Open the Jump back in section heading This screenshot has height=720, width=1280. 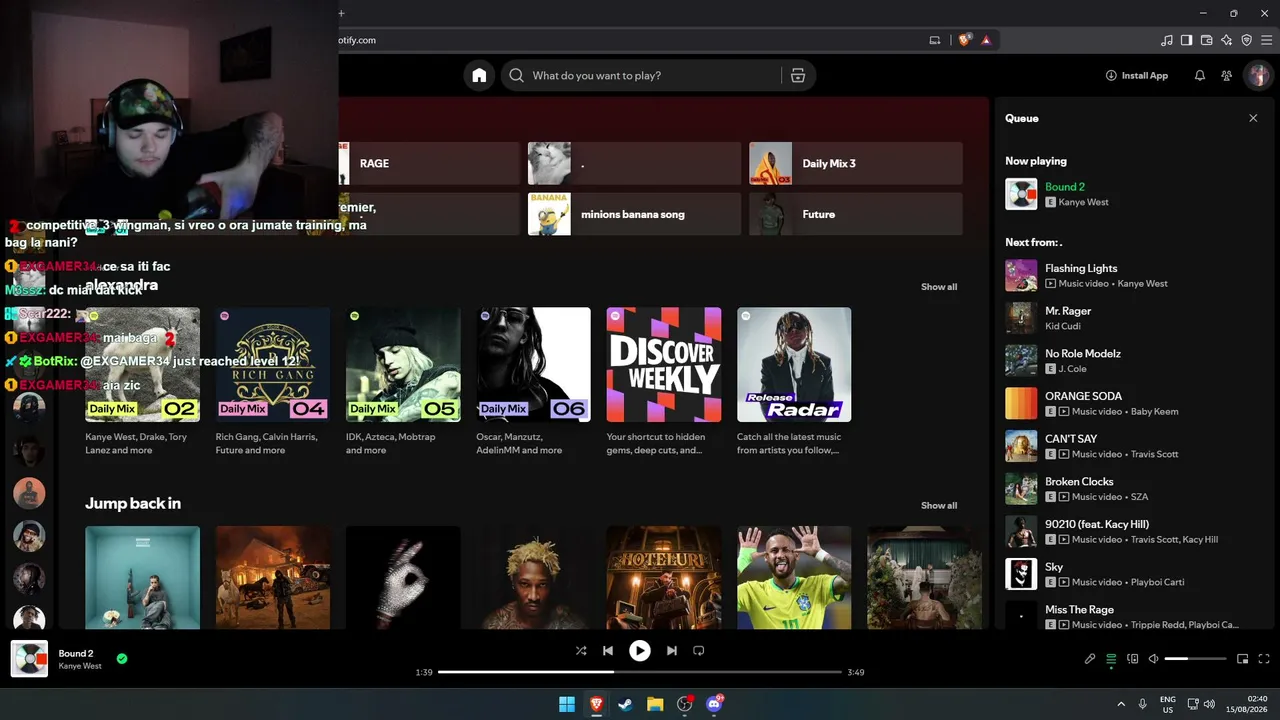tap(133, 503)
